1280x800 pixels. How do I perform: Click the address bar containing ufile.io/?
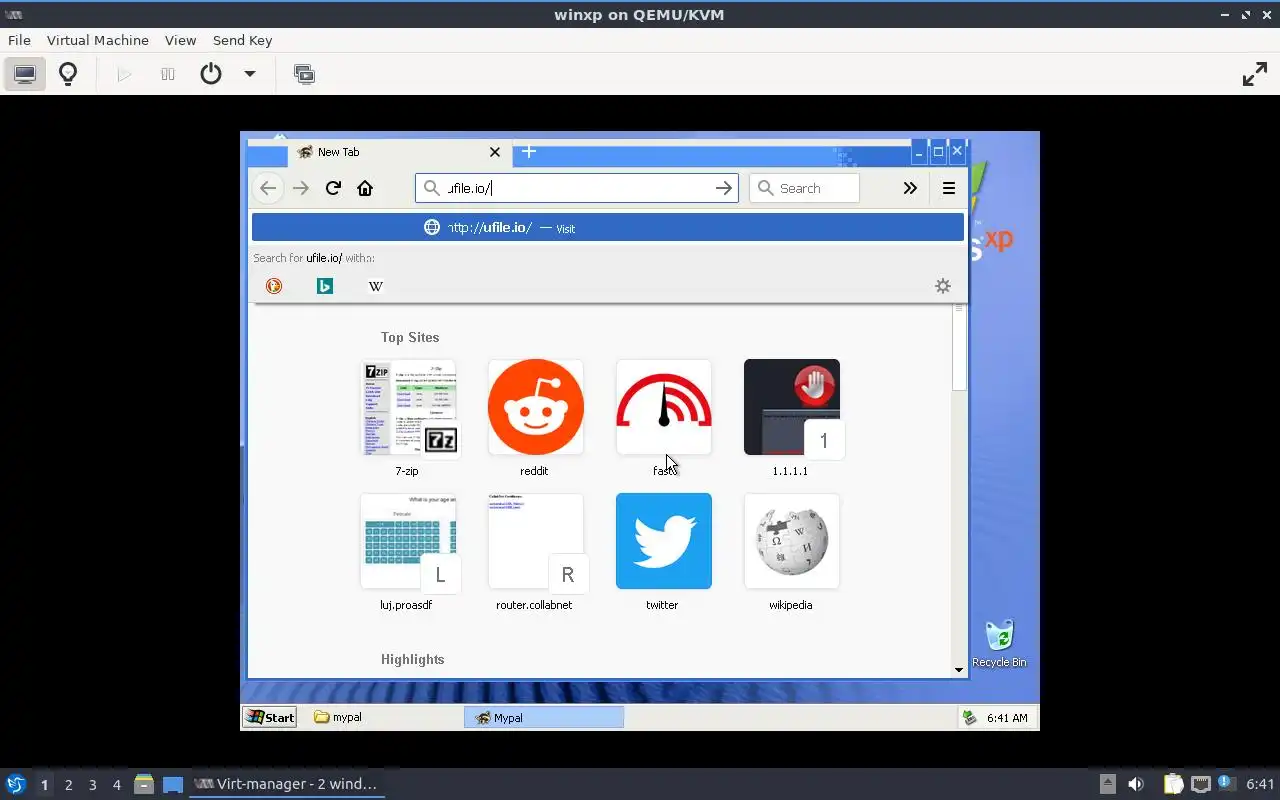pos(577,188)
